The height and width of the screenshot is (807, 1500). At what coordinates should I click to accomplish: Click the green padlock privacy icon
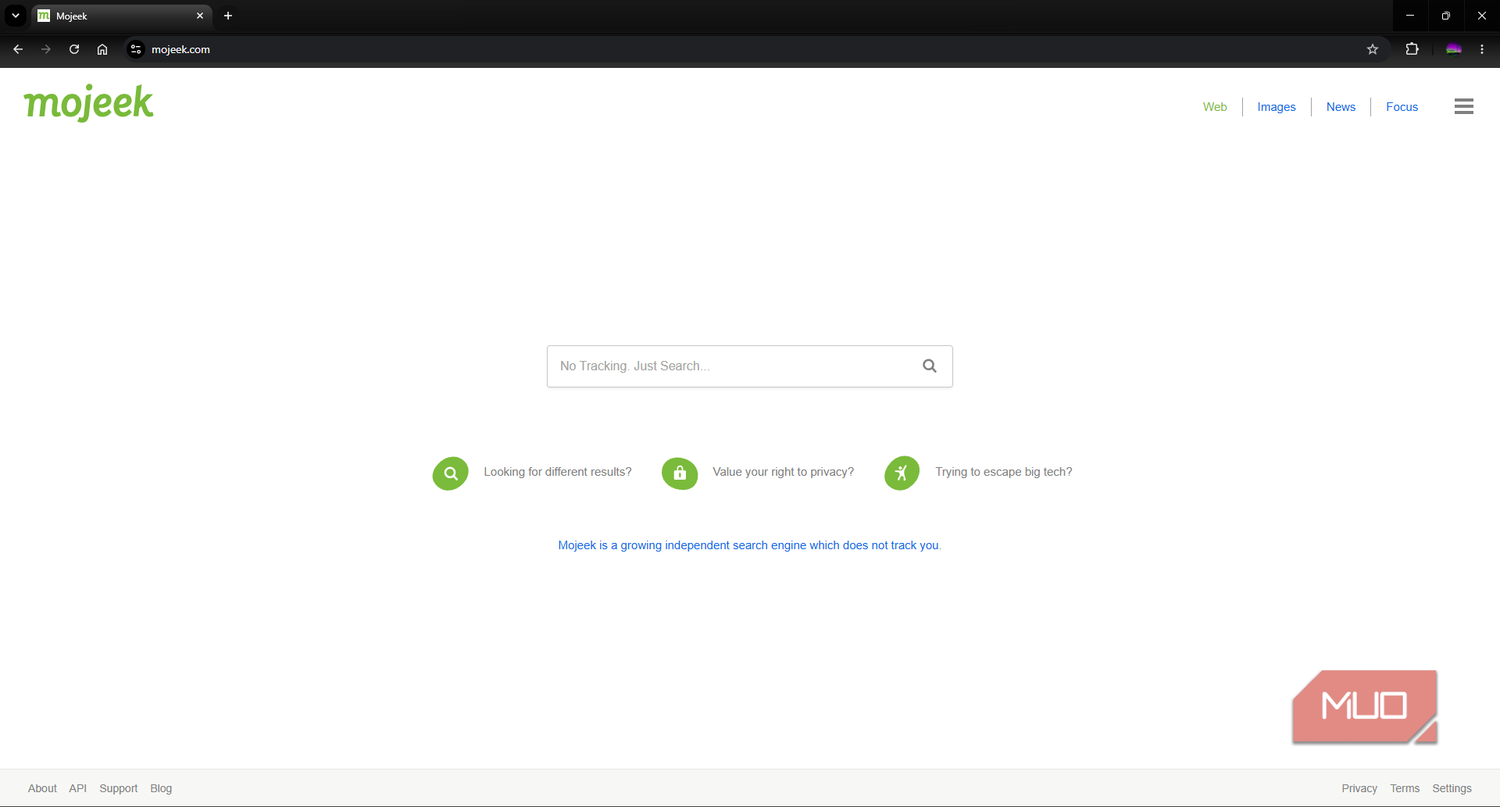click(680, 473)
